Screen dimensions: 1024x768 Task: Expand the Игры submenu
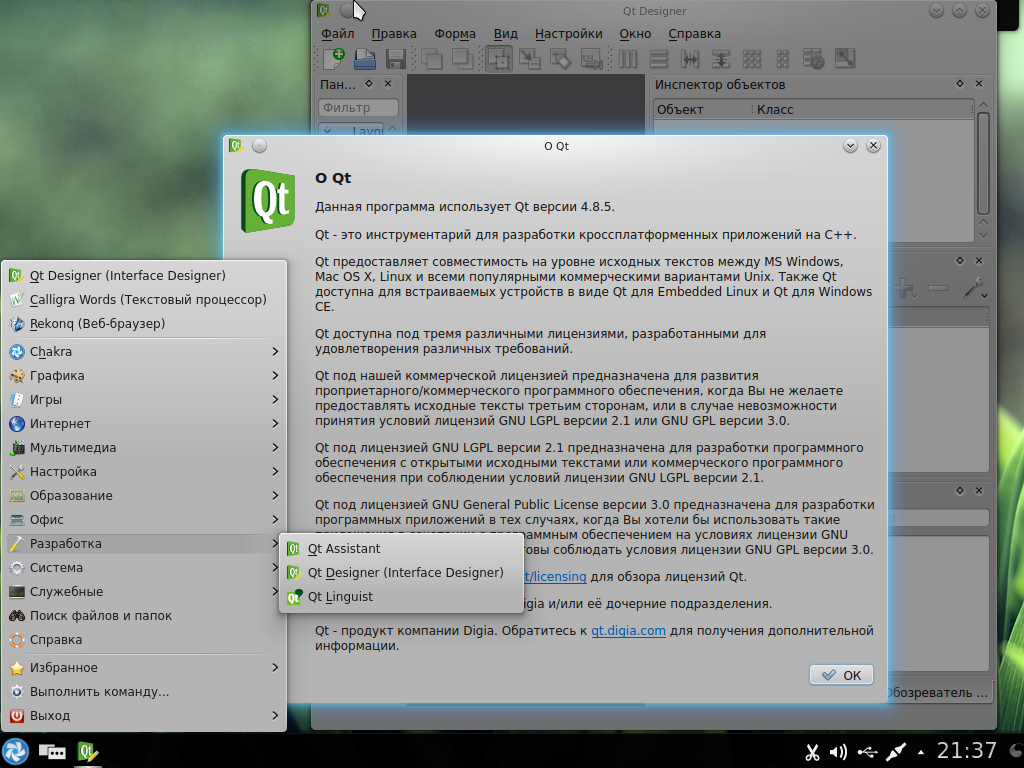144,400
